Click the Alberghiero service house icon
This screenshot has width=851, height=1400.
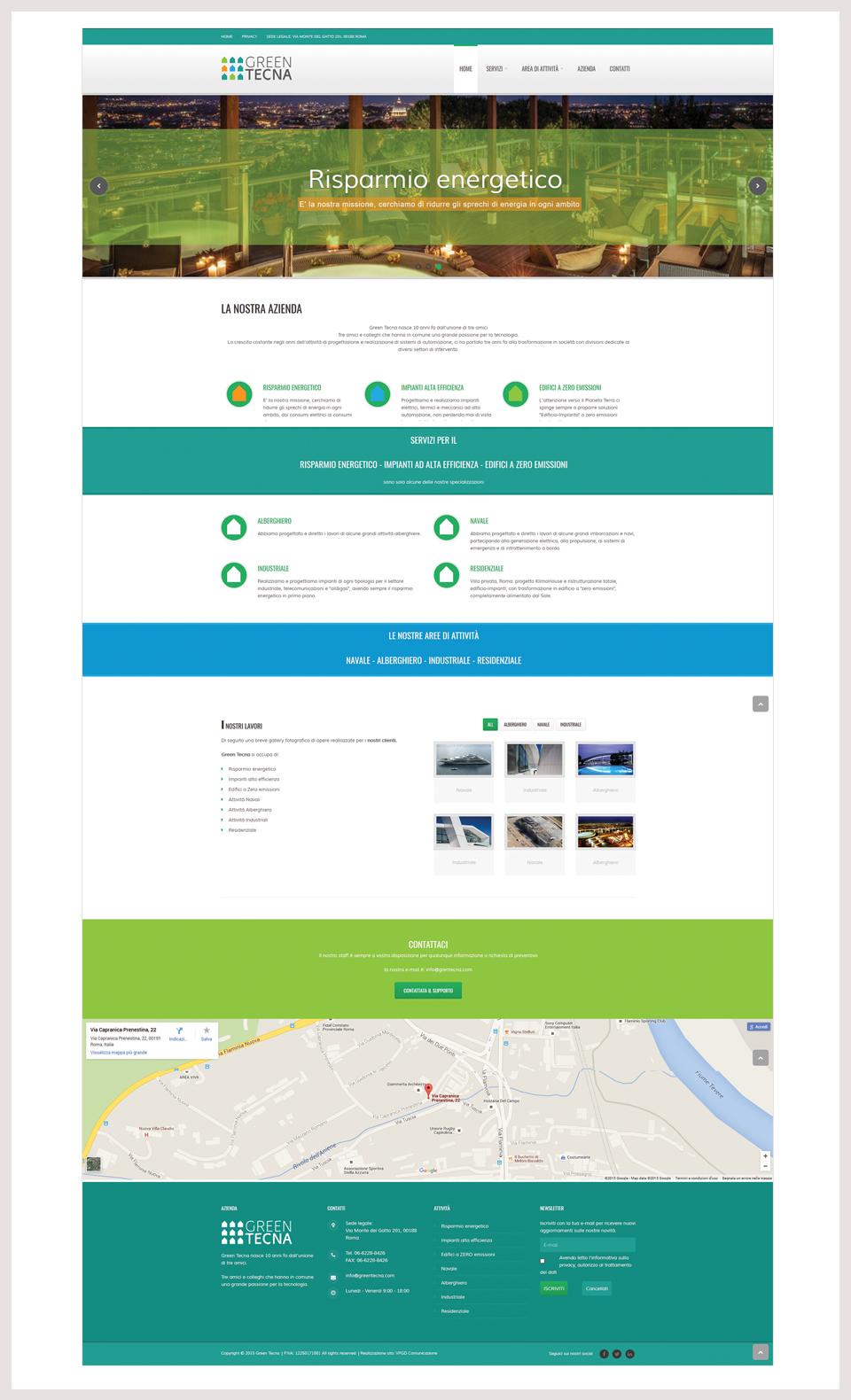pyautogui.click(x=234, y=527)
